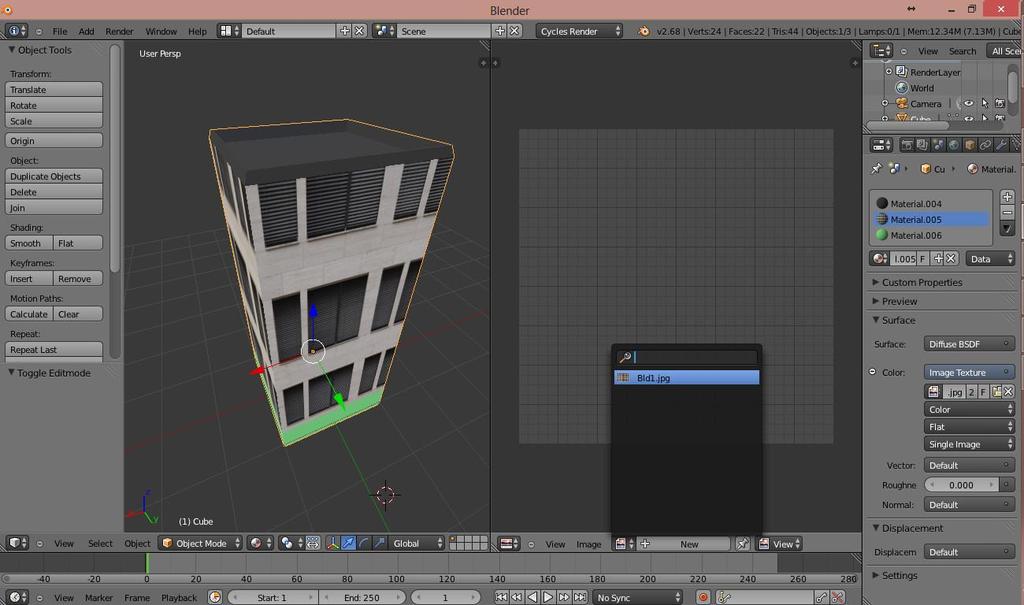1024x605 pixels.
Task: Insert keyframes with the key icon
Action: 822,597
